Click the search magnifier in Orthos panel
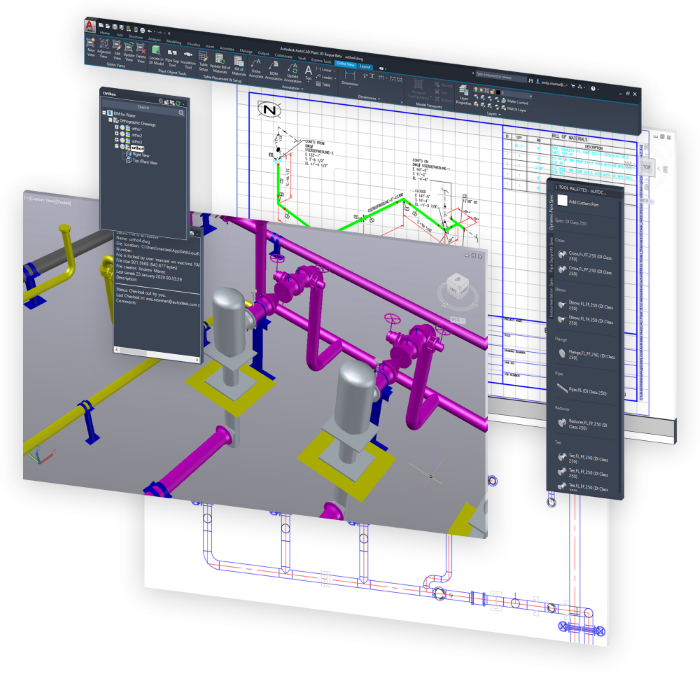700x700 pixels. (181, 113)
